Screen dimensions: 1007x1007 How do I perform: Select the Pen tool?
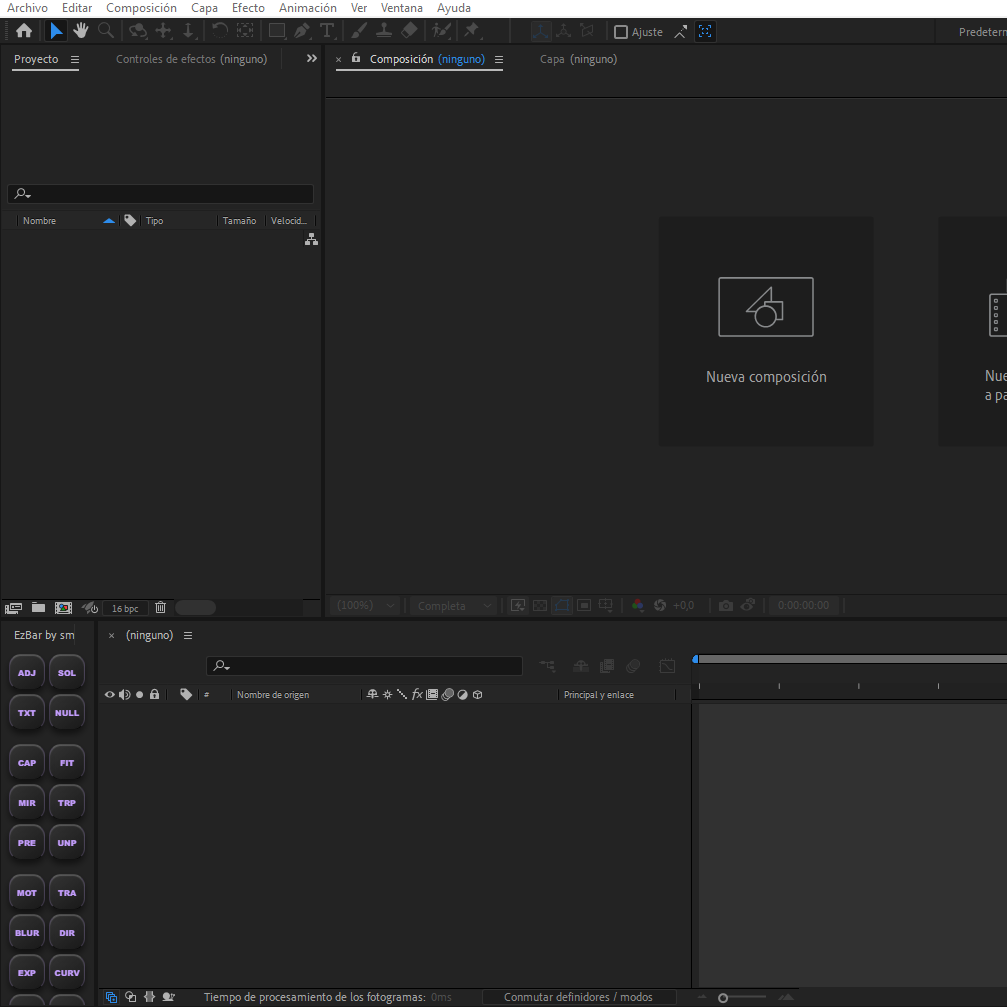coord(302,31)
